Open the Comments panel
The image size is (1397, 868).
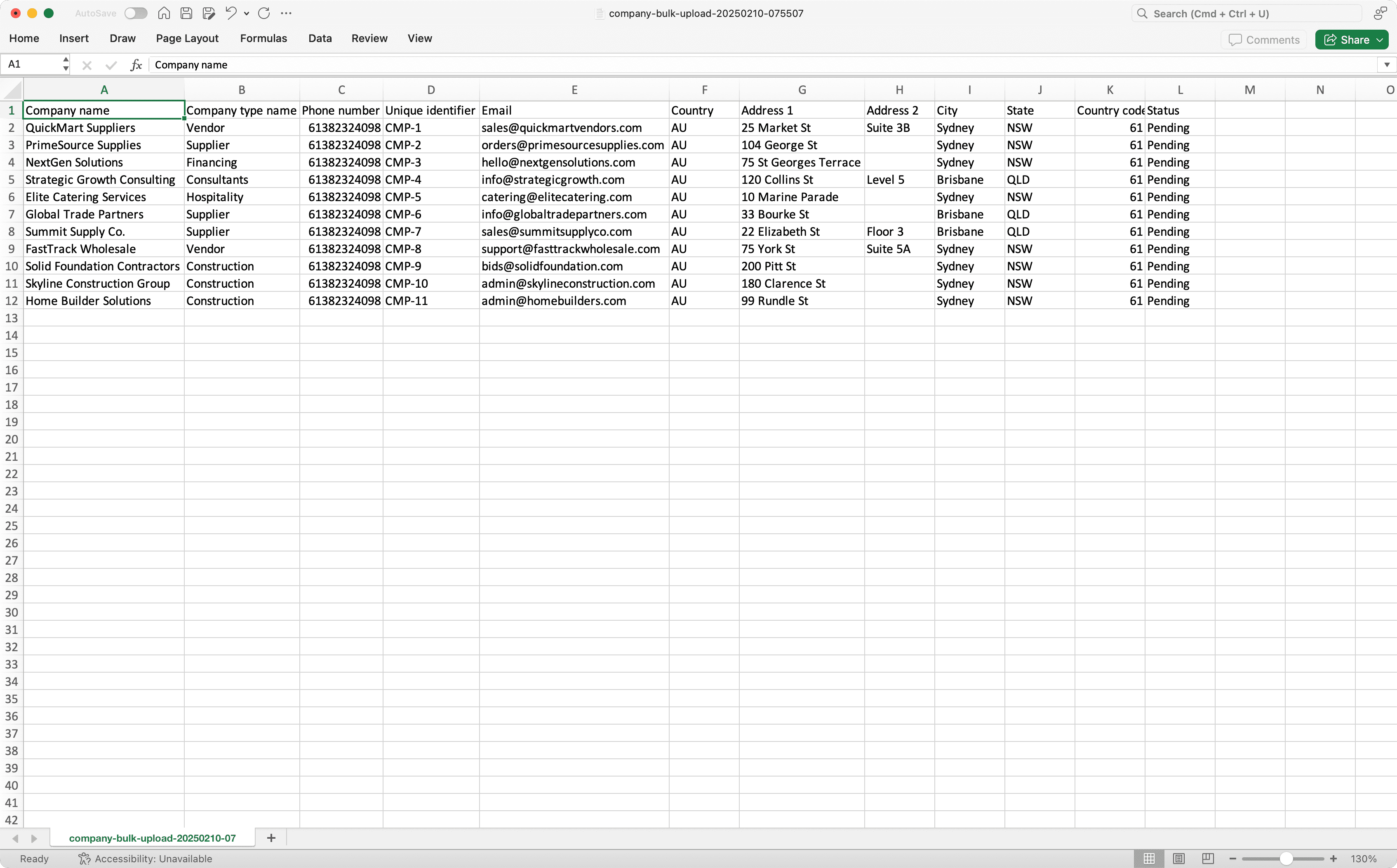click(x=1263, y=40)
